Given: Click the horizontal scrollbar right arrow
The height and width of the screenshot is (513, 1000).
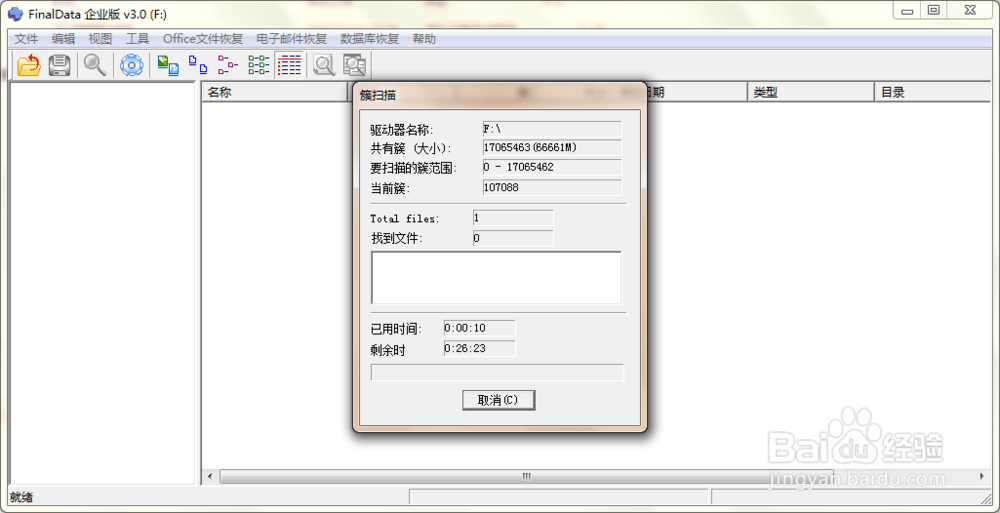Looking at the screenshot, I should pyautogui.click(x=982, y=477).
